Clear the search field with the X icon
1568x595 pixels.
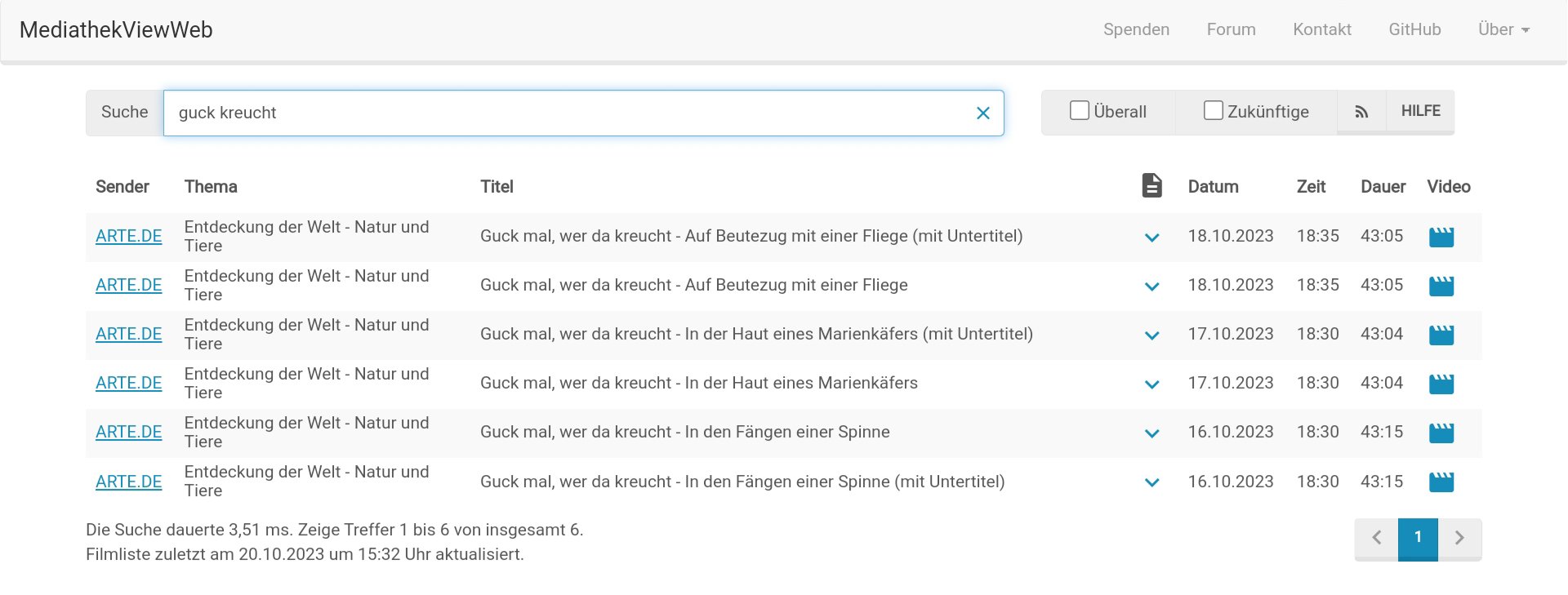tap(983, 113)
